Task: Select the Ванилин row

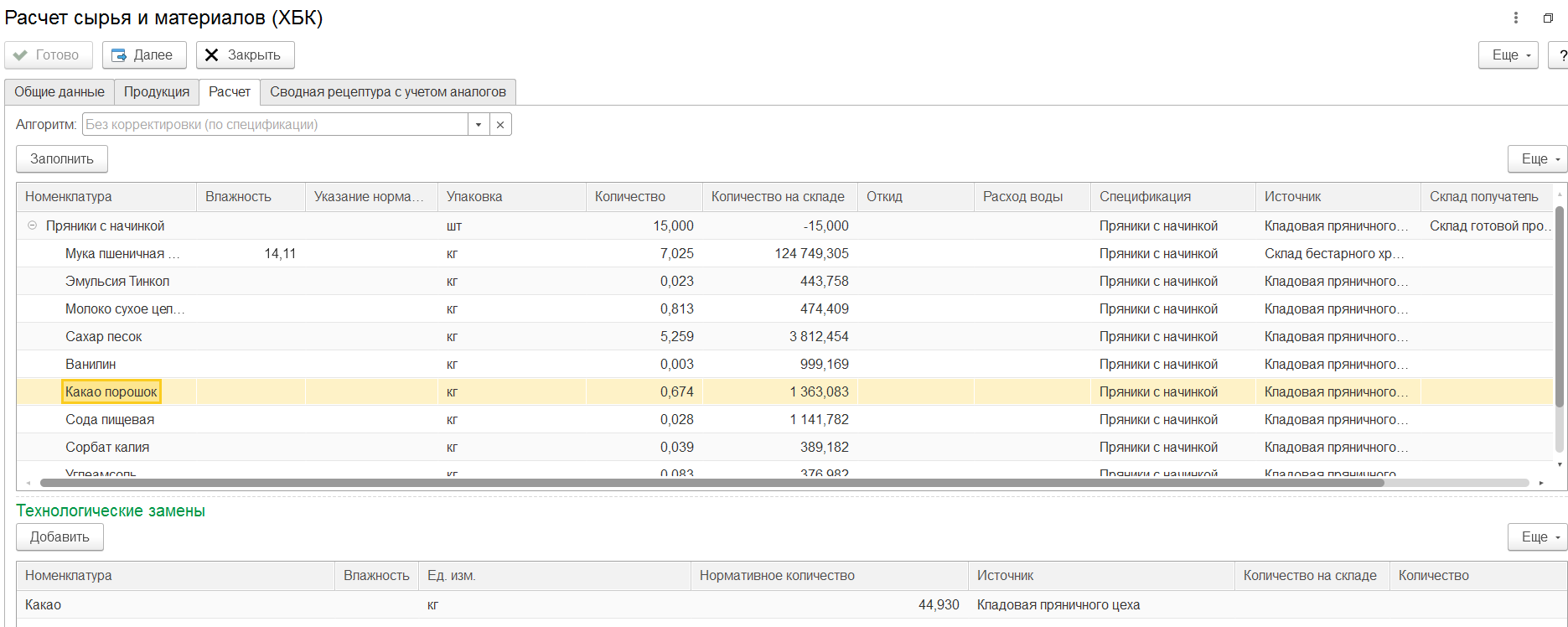Action: tap(784, 365)
